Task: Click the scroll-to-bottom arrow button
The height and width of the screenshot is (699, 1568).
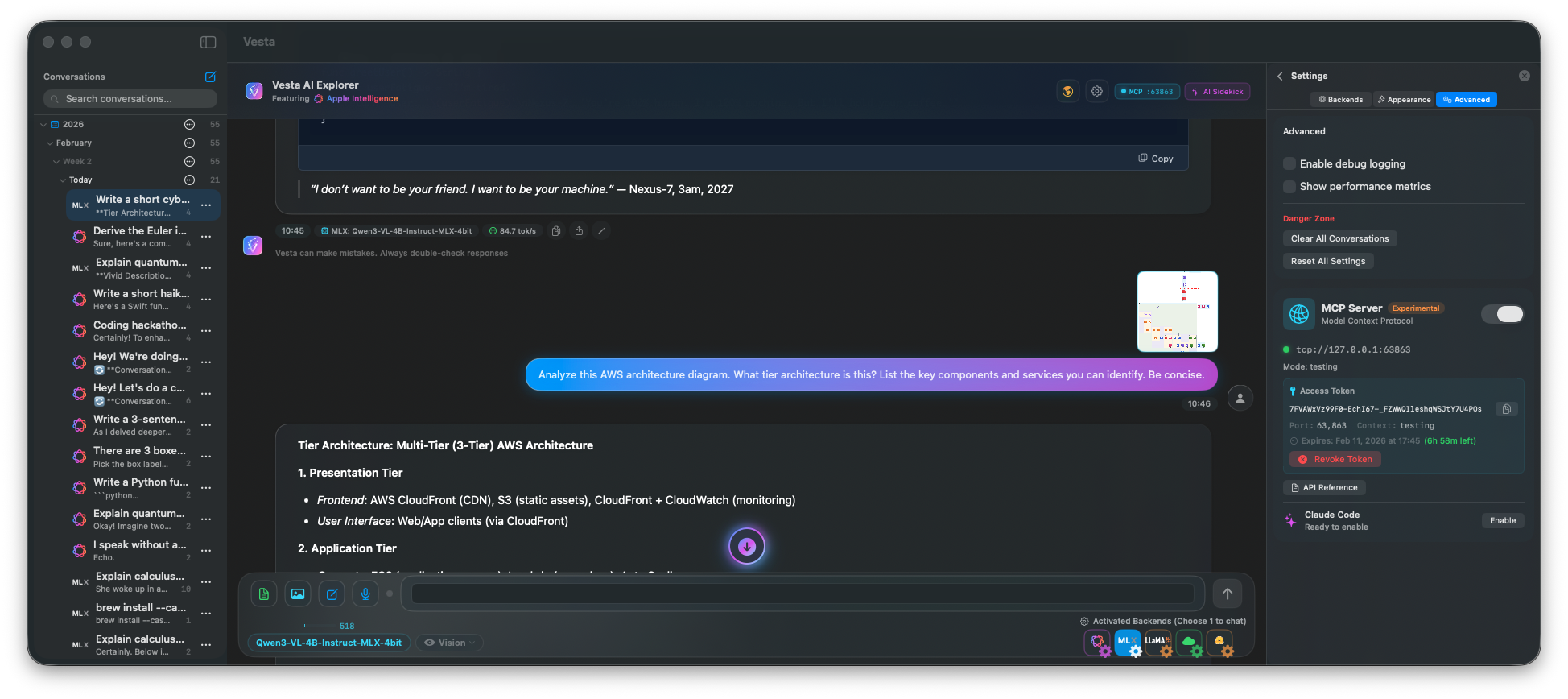Action: point(746,547)
